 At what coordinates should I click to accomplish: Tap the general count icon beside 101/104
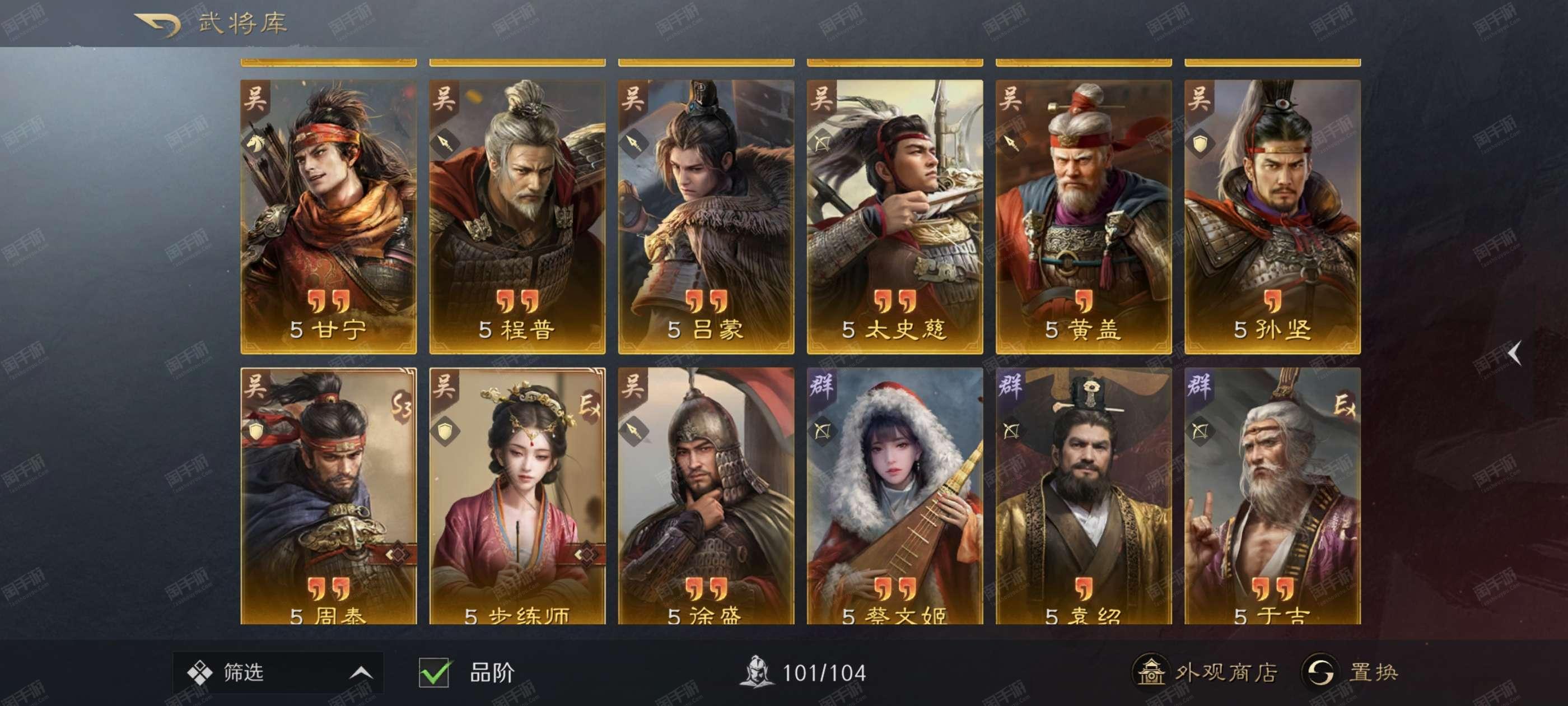755,672
